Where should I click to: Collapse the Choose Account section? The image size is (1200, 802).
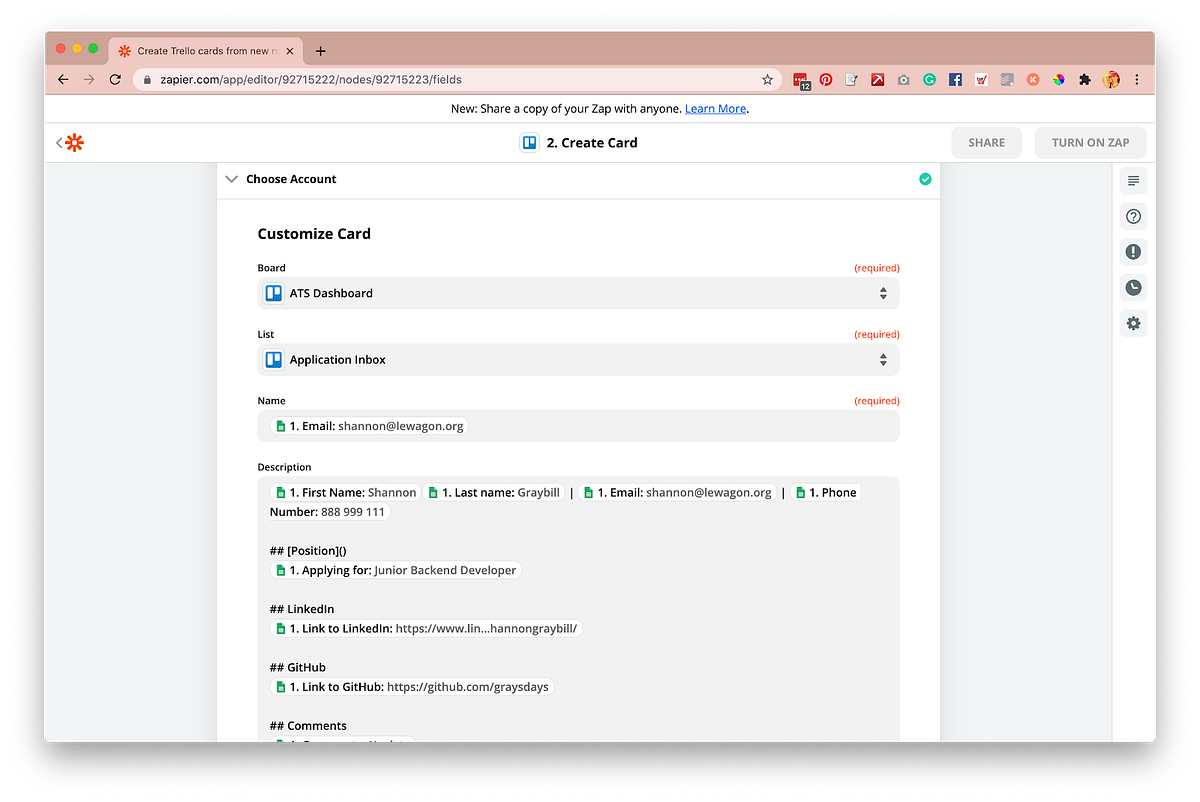(x=232, y=179)
